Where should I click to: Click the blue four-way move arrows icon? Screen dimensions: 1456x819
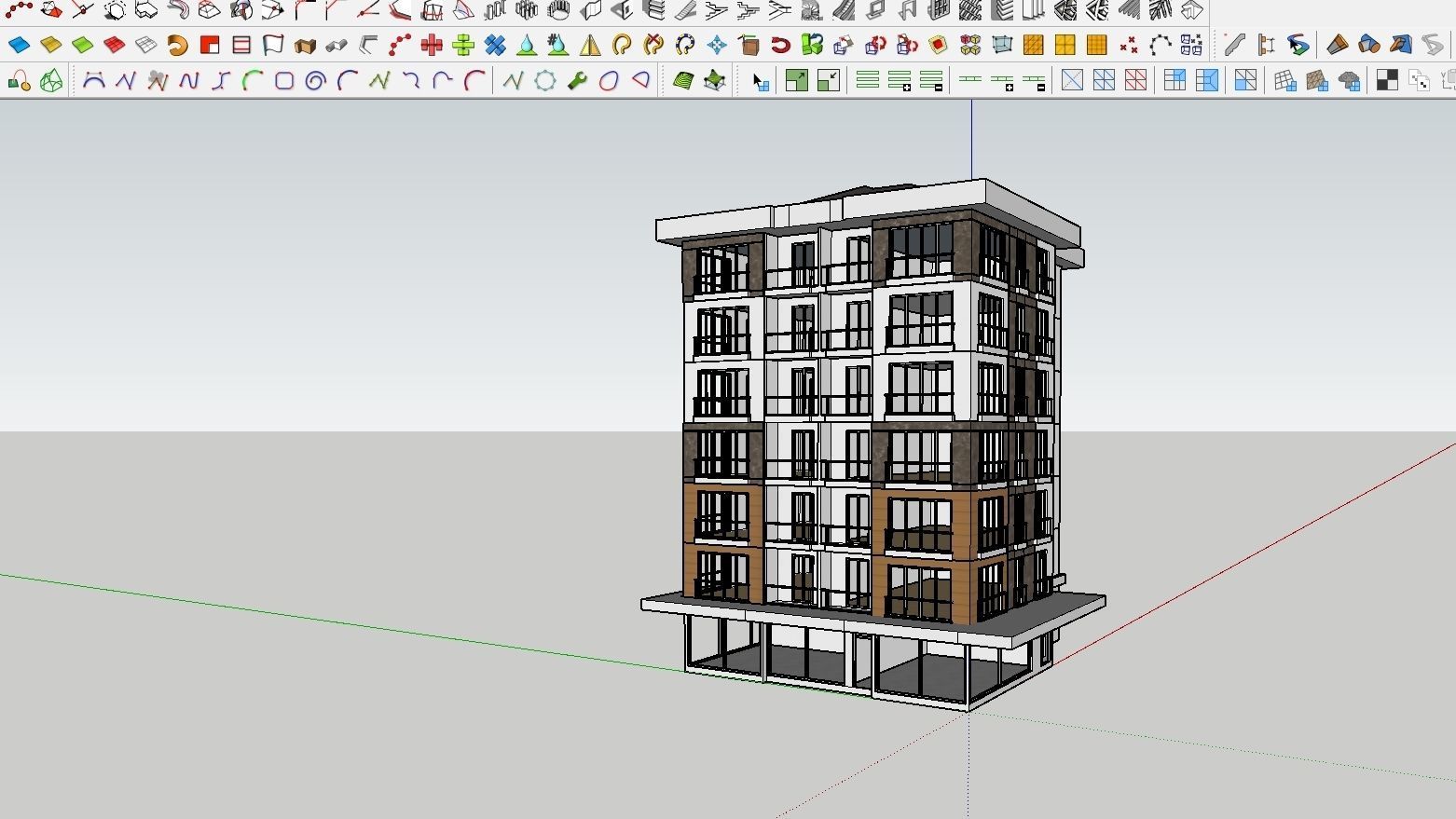pyautogui.click(x=717, y=45)
